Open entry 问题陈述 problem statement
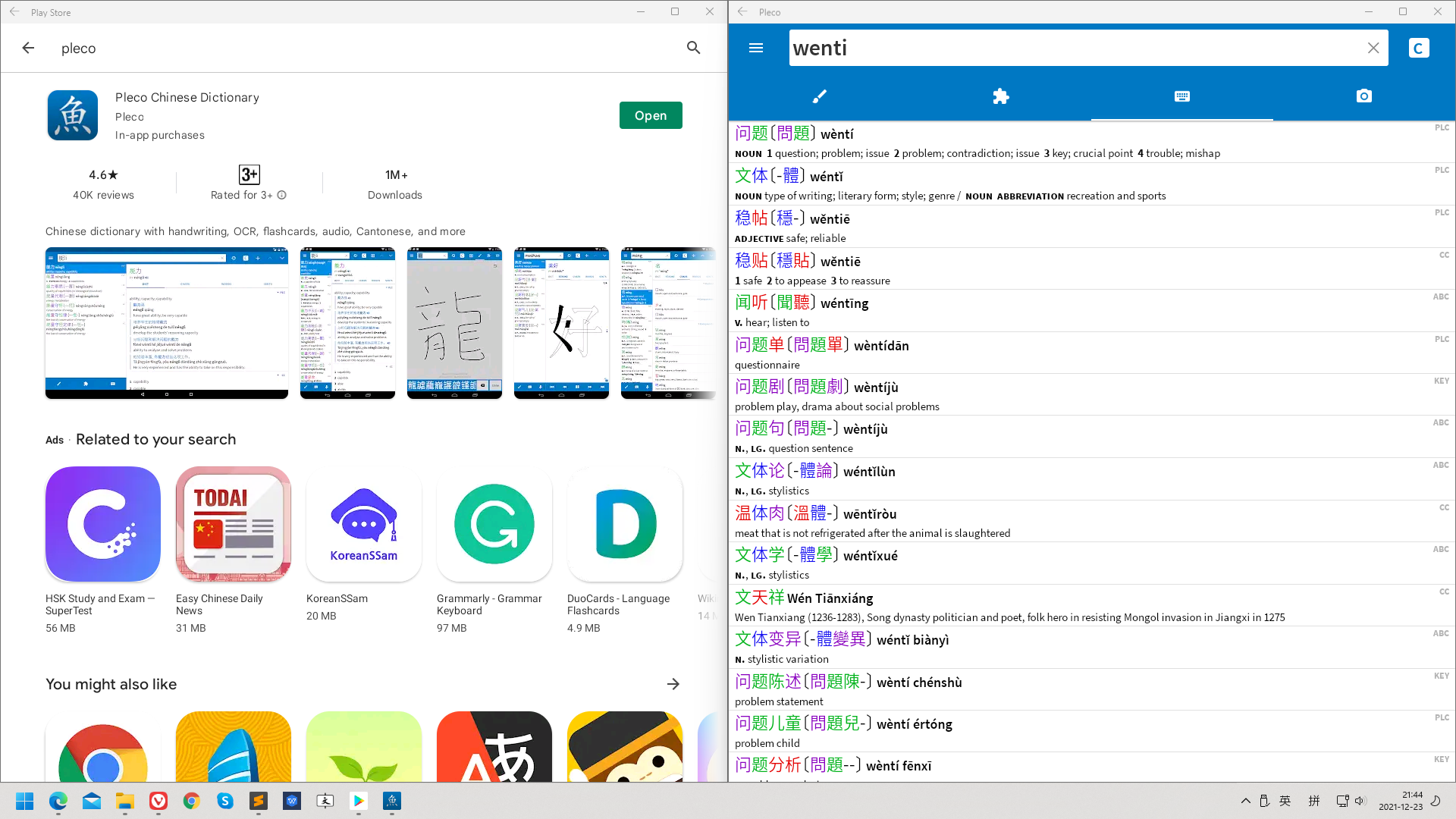Screen dimensions: 1456x819 (x=1091, y=690)
